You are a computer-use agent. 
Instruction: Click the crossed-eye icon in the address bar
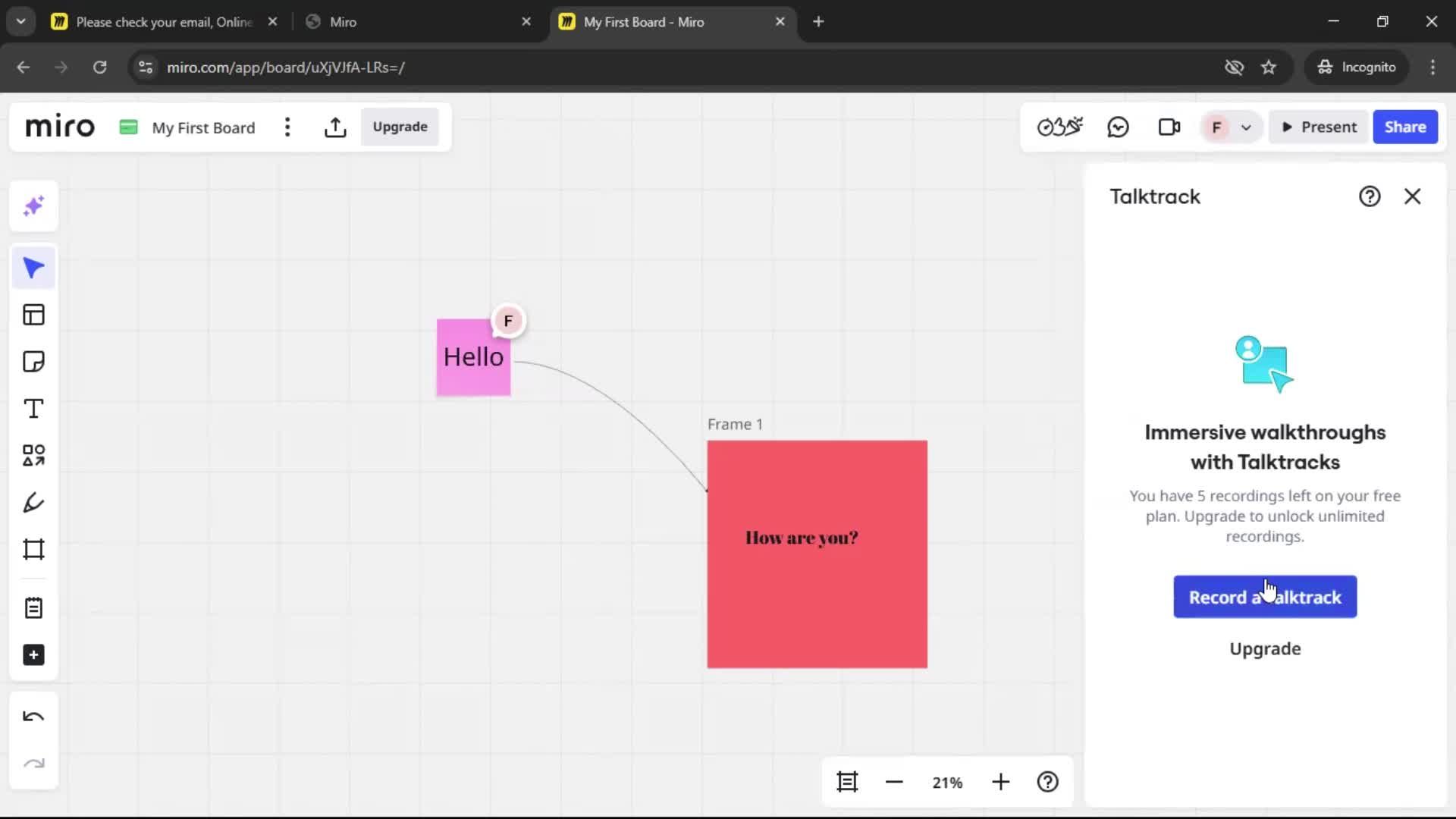coord(1234,67)
